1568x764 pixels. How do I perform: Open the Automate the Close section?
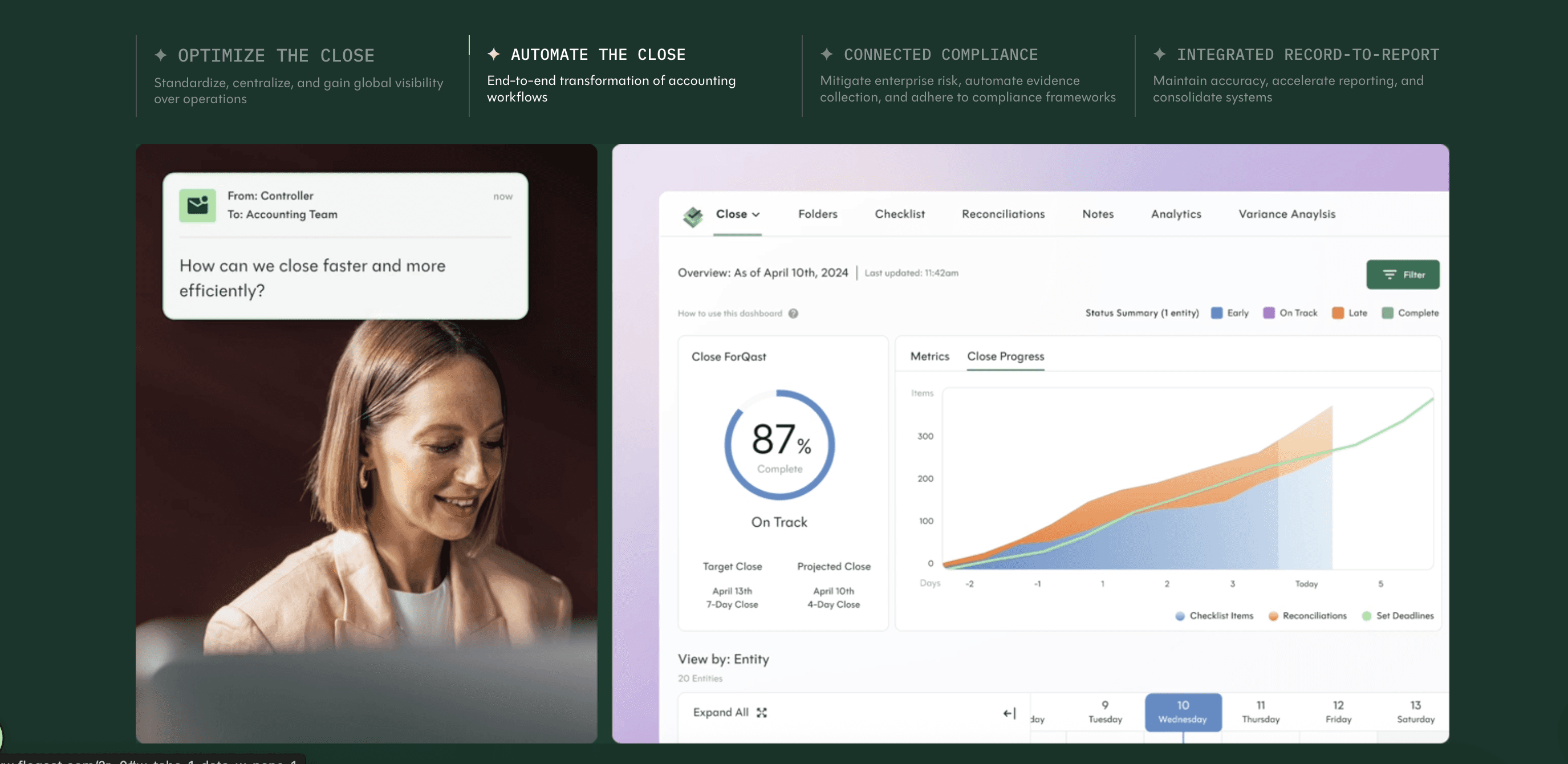tap(598, 55)
